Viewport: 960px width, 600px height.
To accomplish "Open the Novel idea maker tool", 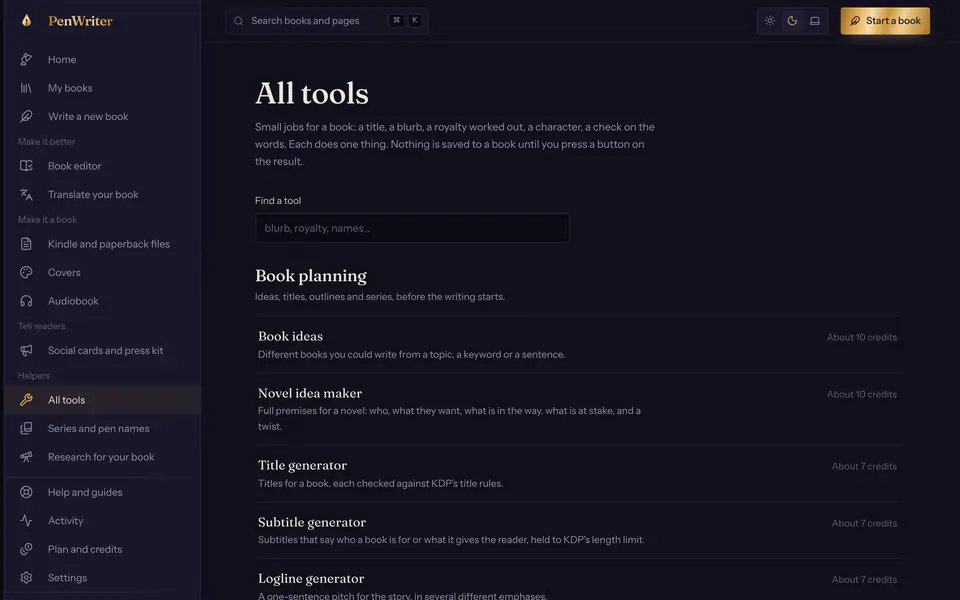I will 577,409.
